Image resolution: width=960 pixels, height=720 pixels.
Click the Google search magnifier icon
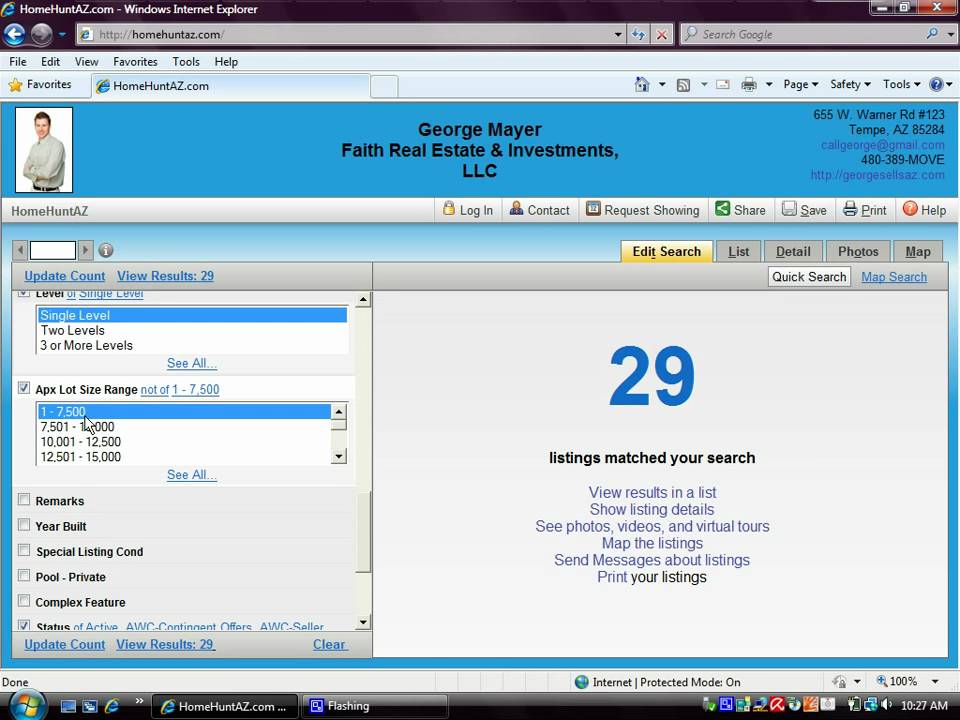pos(932,34)
